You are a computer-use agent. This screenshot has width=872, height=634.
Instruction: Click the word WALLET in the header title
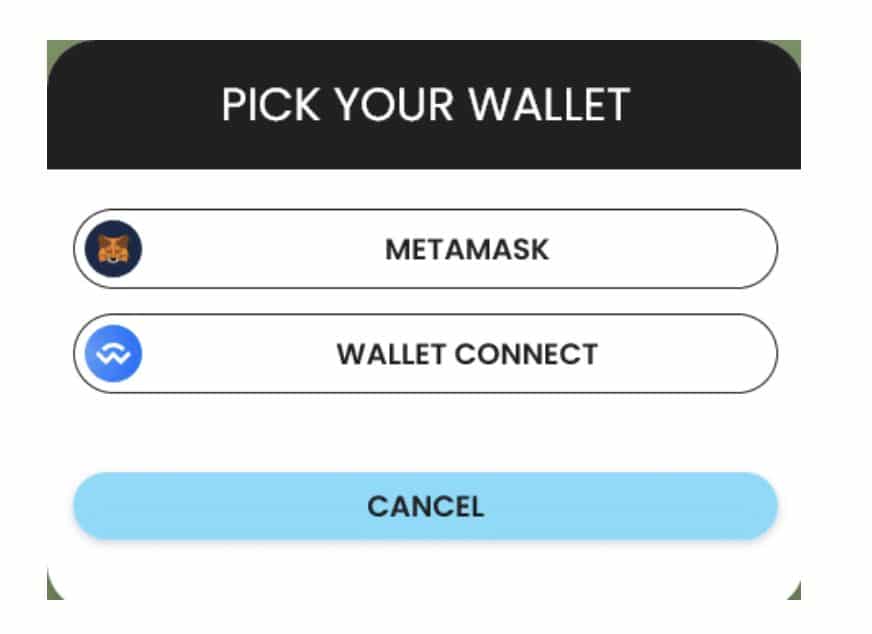pos(549,105)
